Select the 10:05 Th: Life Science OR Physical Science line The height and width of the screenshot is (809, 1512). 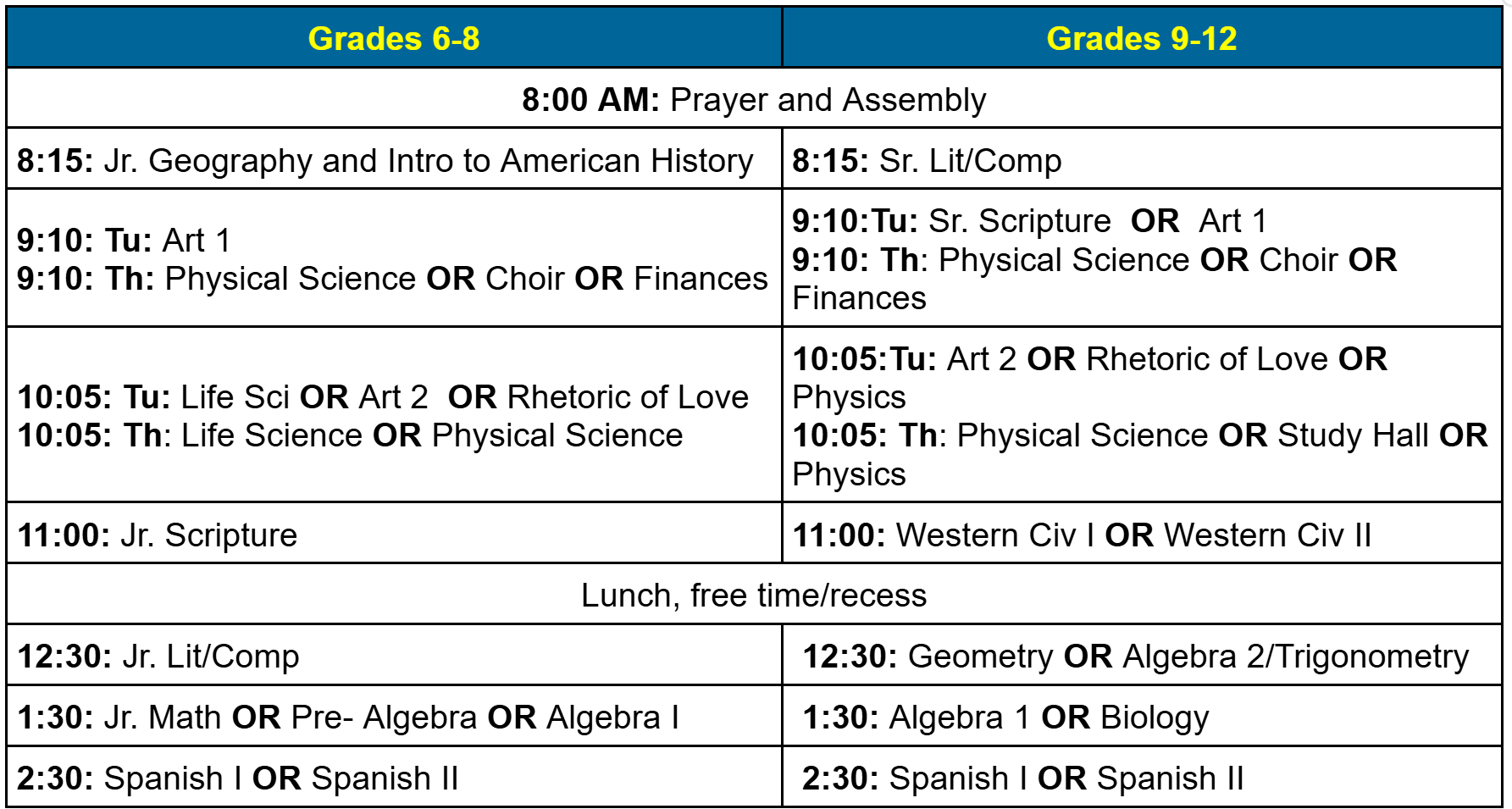(x=350, y=435)
